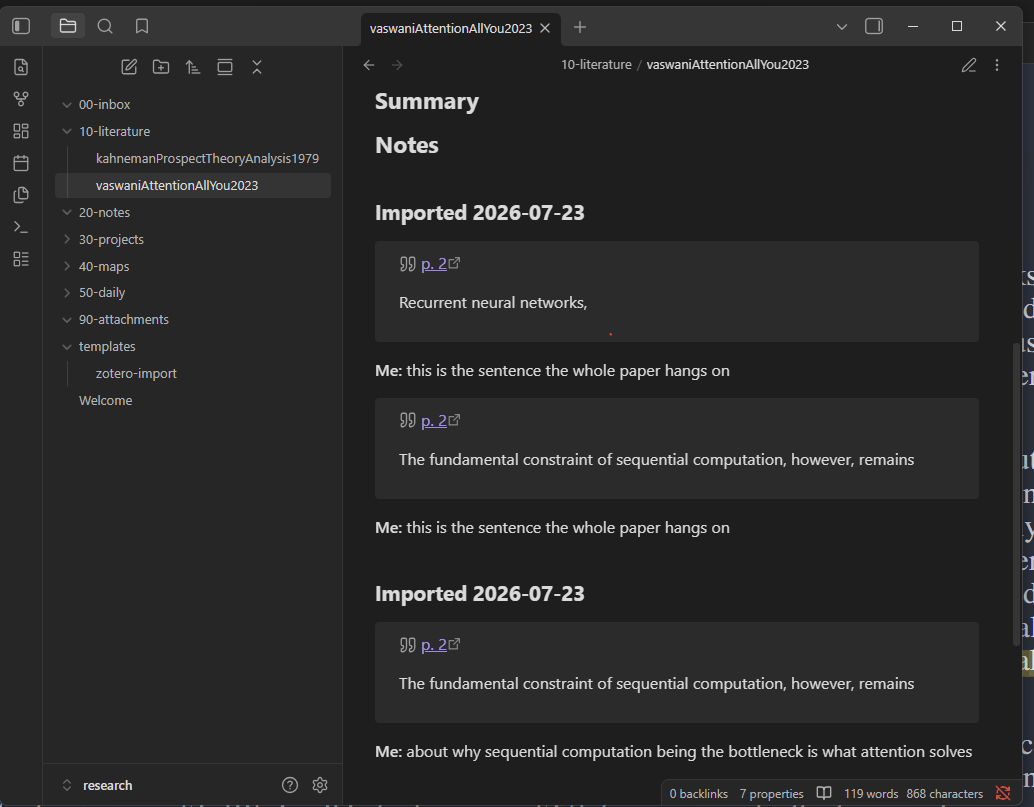Switch to editing view pencil icon
Image resolution: width=1034 pixels, height=807 pixels.
pos(969,65)
